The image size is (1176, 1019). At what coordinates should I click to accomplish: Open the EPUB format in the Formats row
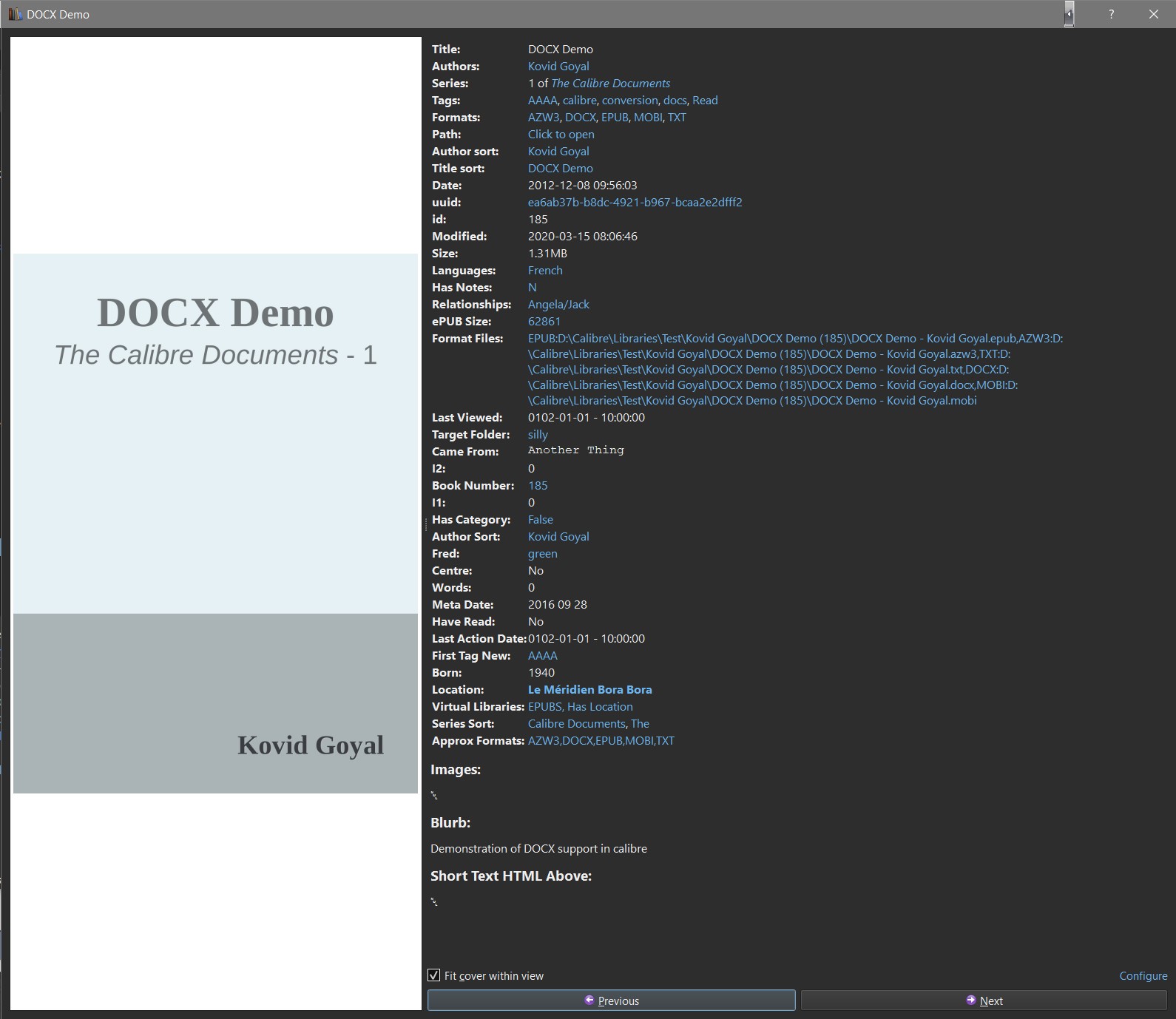click(615, 118)
